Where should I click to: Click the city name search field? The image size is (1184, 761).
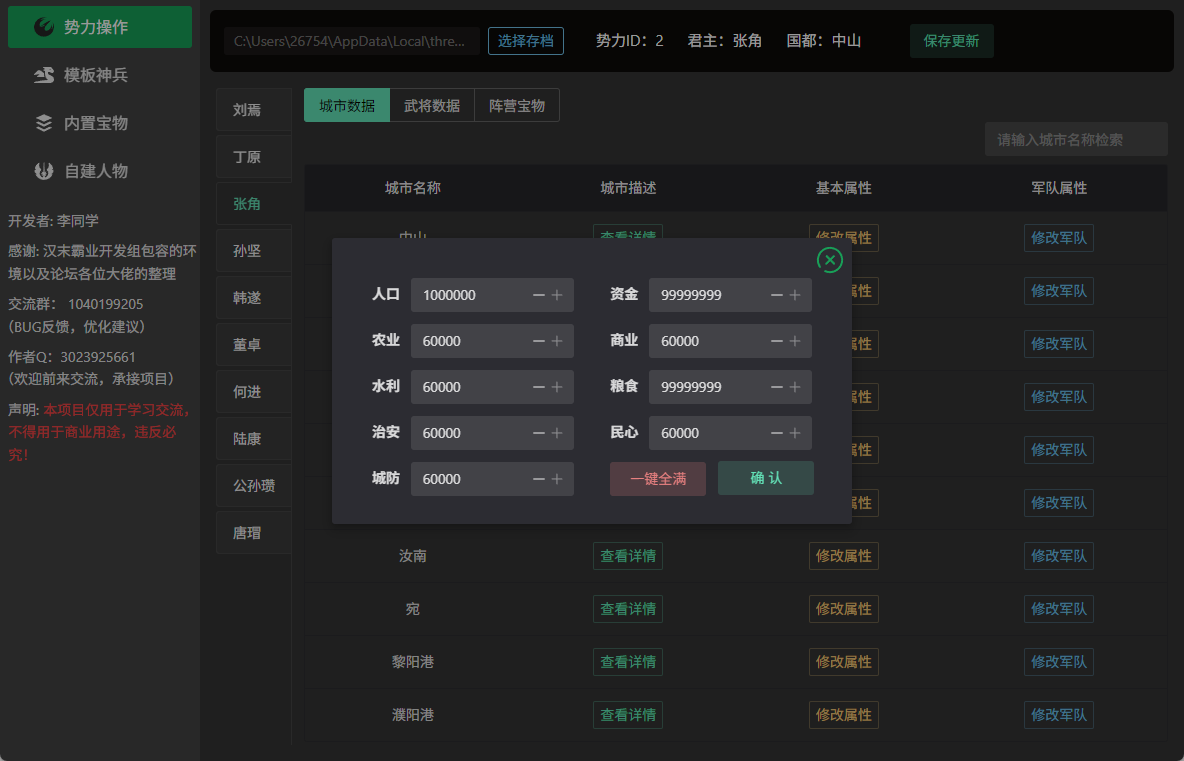point(1076,140)
